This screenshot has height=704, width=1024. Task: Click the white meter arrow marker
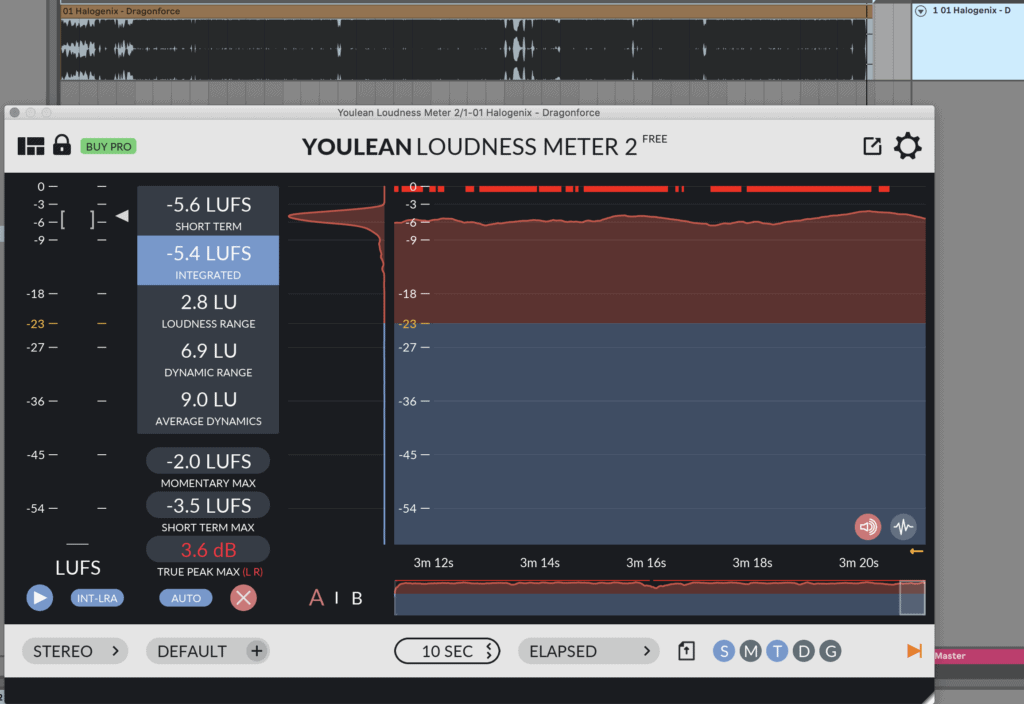tap(122, 216)
